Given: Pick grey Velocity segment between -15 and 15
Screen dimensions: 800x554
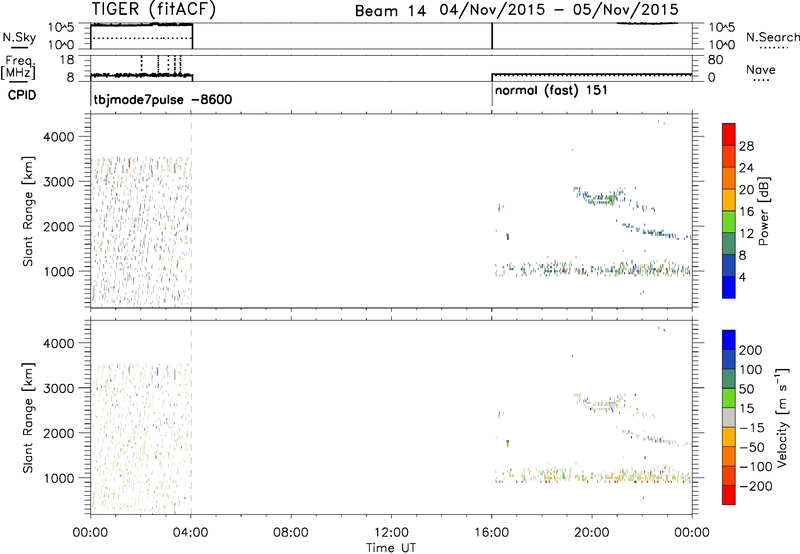Looking at the screenshot, I should (729, 417).
